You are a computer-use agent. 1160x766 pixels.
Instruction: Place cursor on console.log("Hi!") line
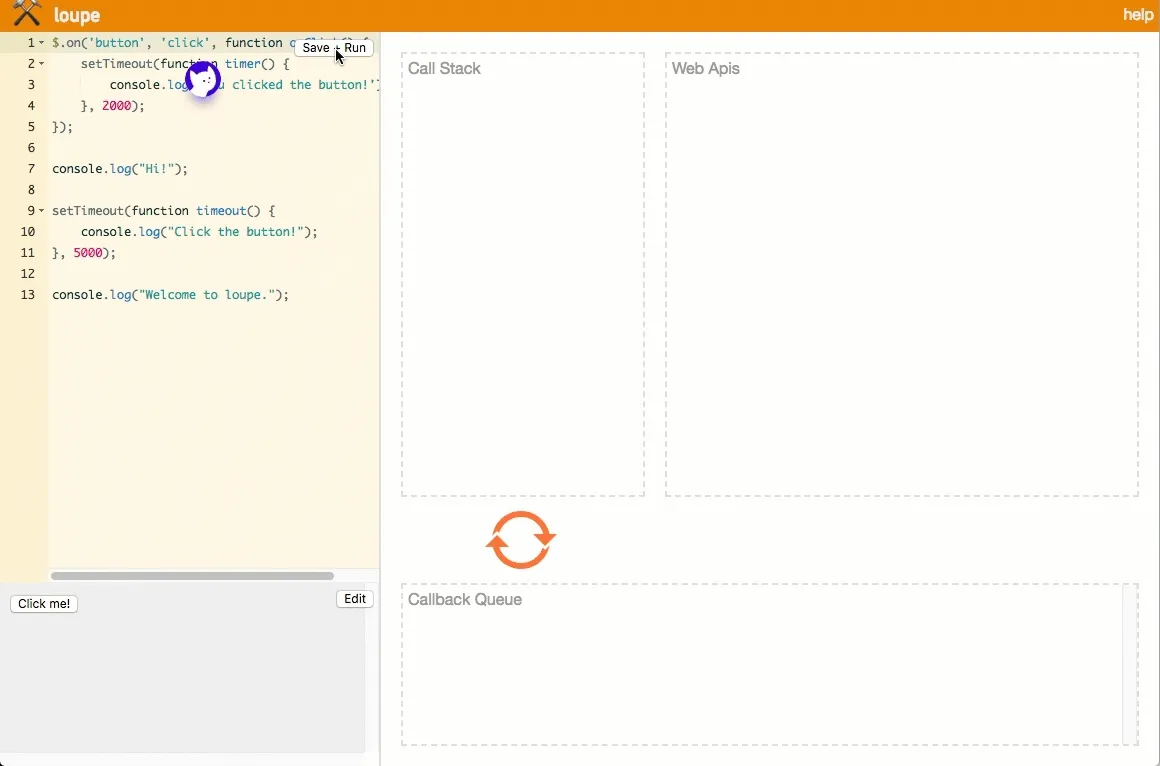120,169
